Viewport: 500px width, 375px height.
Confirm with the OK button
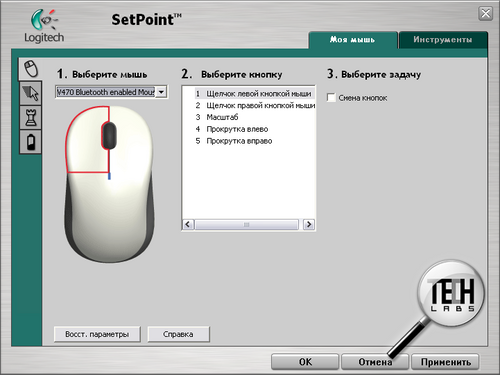click(305, 362)
